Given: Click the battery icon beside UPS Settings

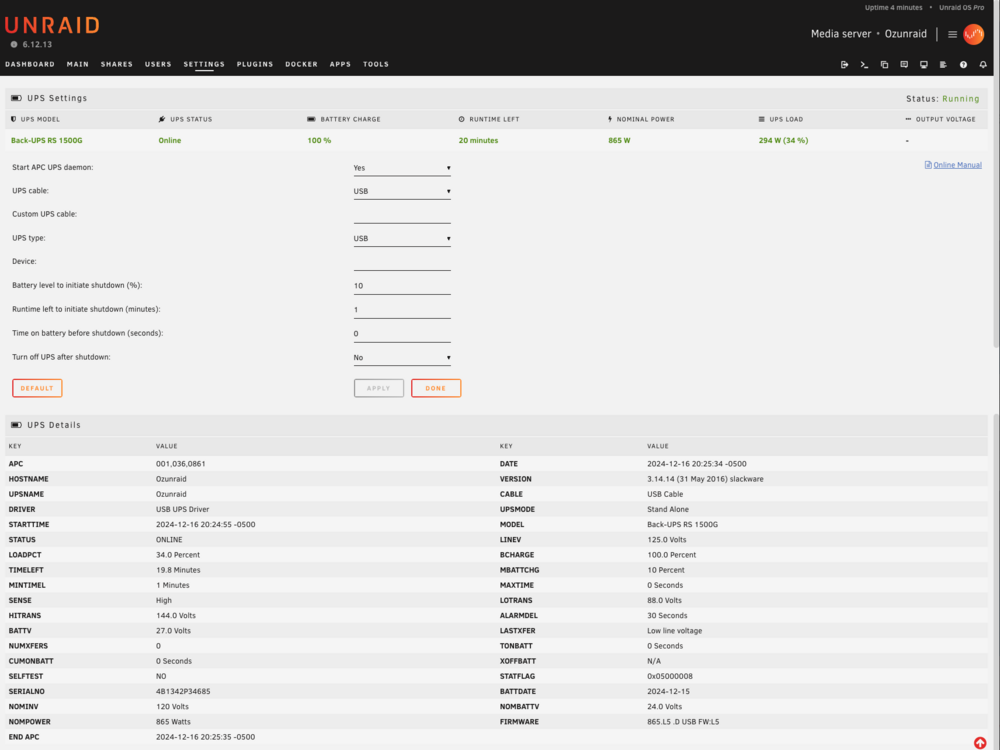Looking at the screenshot, I should coord(17,98).
